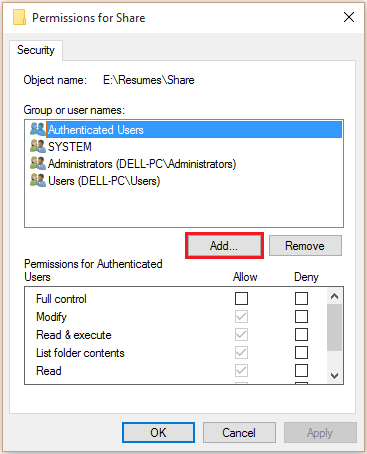Check Deny for Read & execute
The image size is (367, 454).
coord(301,334)
